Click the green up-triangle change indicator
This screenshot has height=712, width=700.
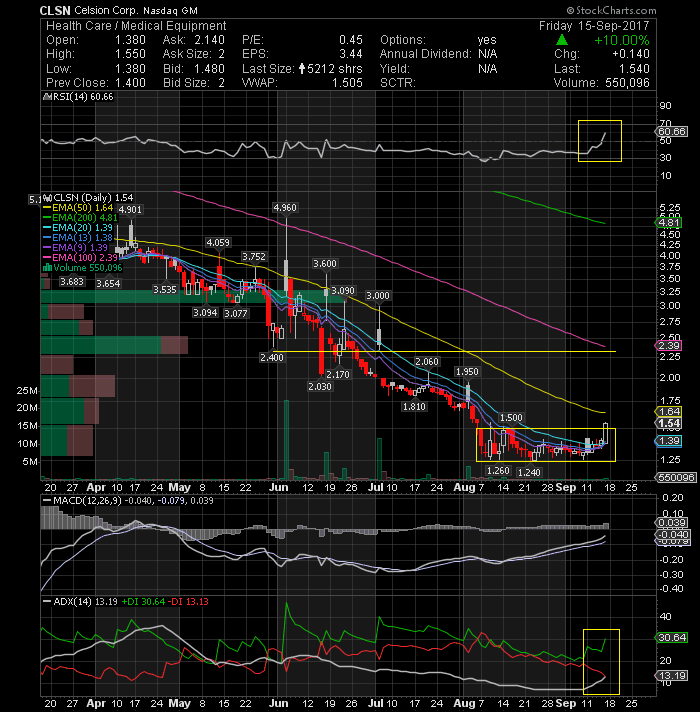562,40
